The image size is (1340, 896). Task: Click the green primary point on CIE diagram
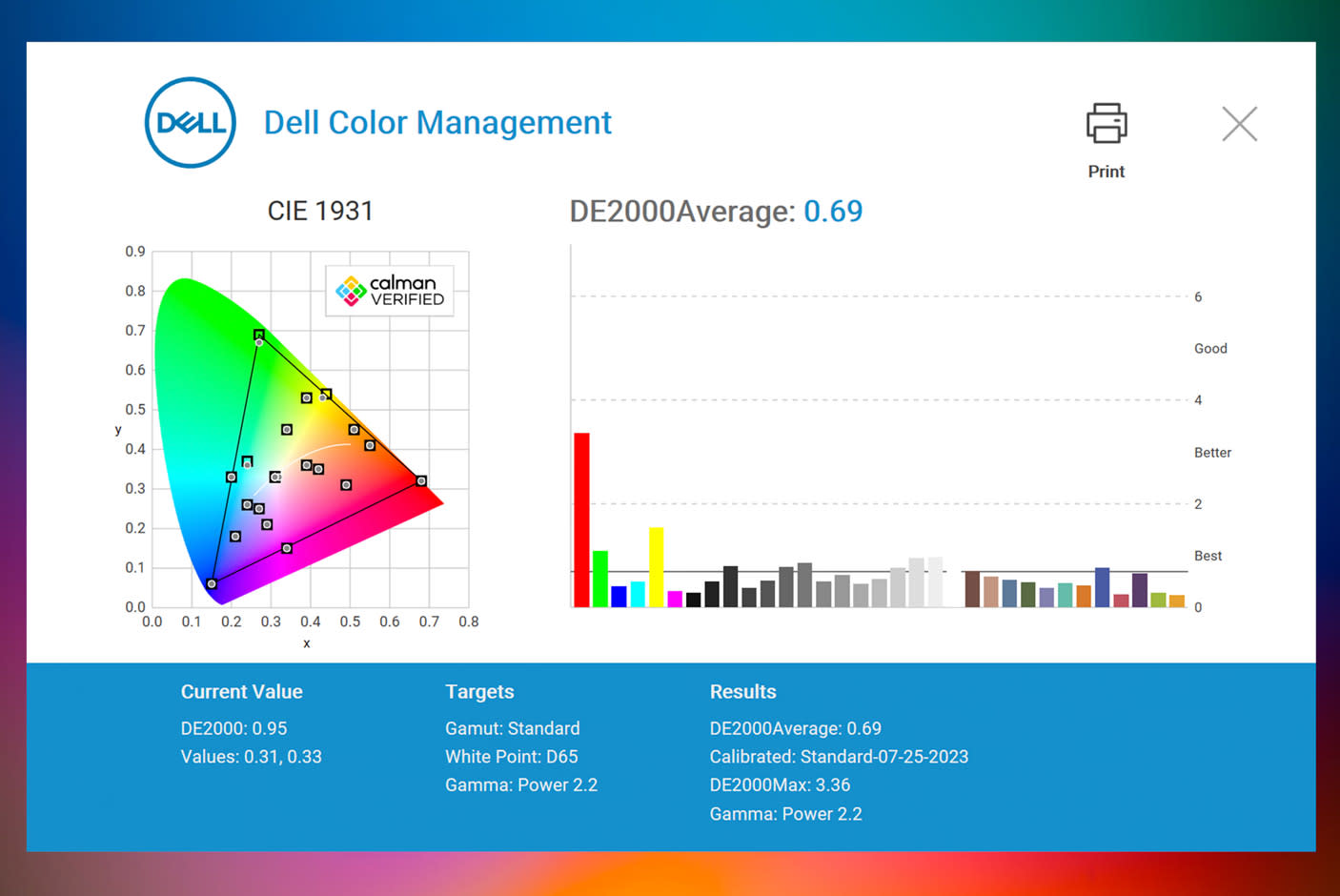coord(259,335)
